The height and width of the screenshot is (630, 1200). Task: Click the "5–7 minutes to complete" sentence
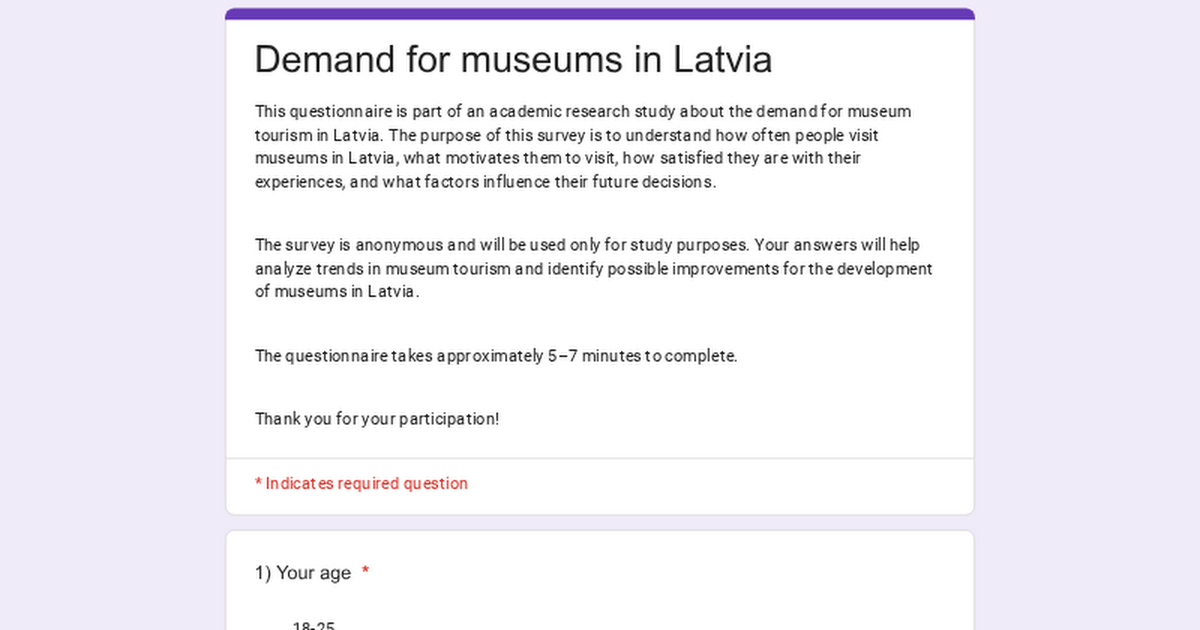[496, 356]
